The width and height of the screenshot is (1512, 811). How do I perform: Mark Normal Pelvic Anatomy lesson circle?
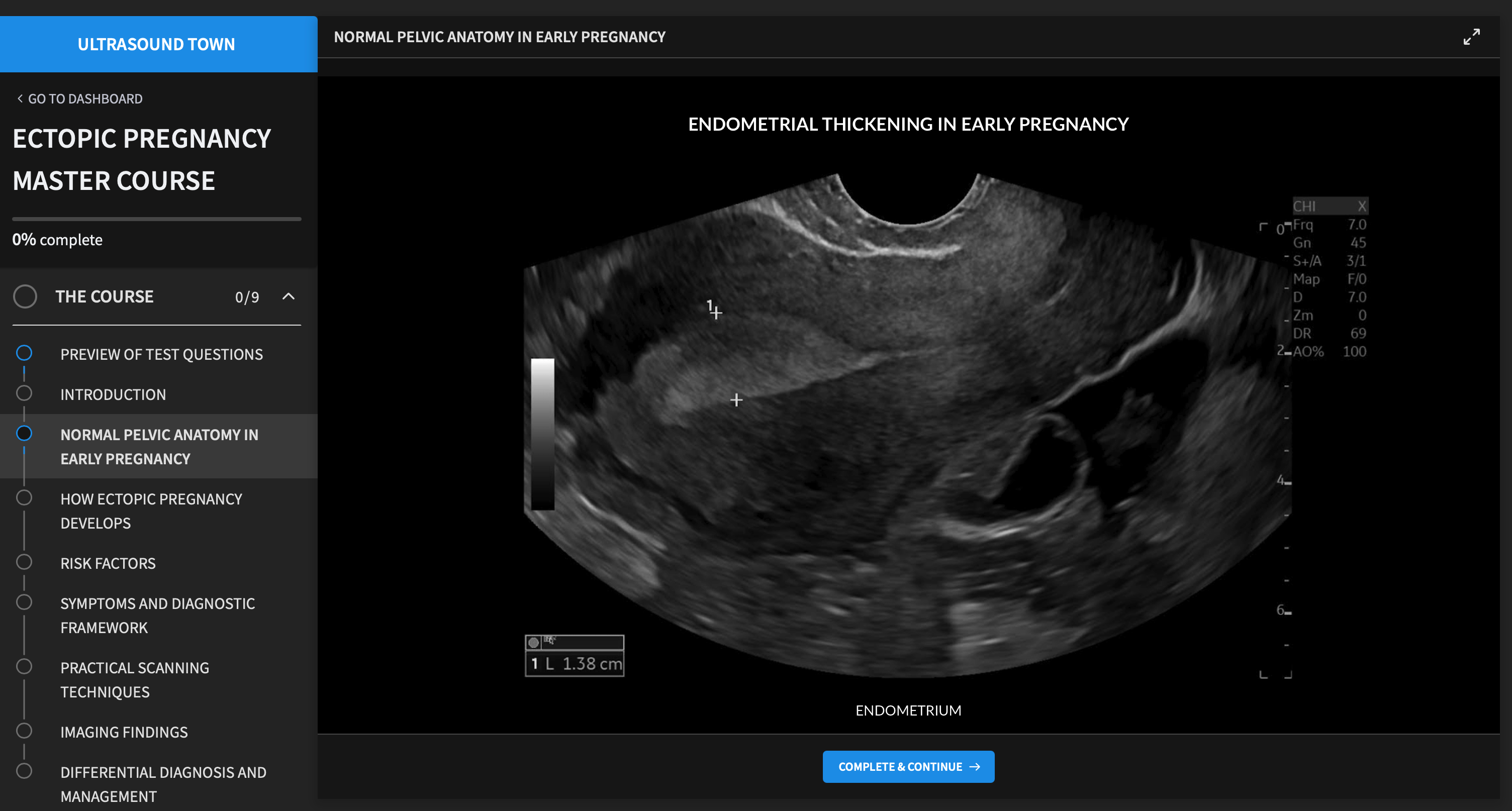[x=24, y=433]
